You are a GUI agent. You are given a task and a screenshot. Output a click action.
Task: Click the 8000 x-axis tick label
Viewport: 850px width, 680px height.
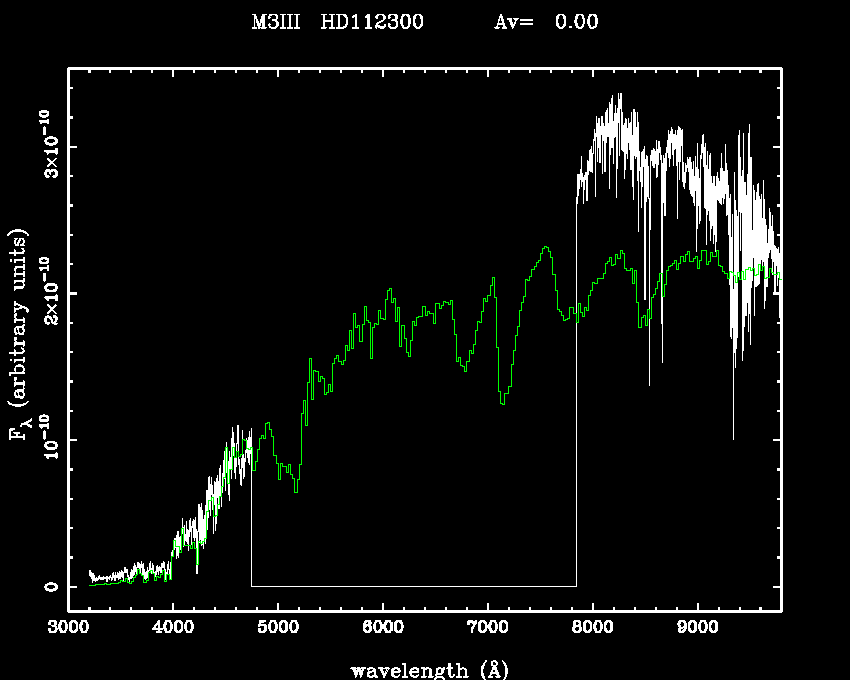592,628
